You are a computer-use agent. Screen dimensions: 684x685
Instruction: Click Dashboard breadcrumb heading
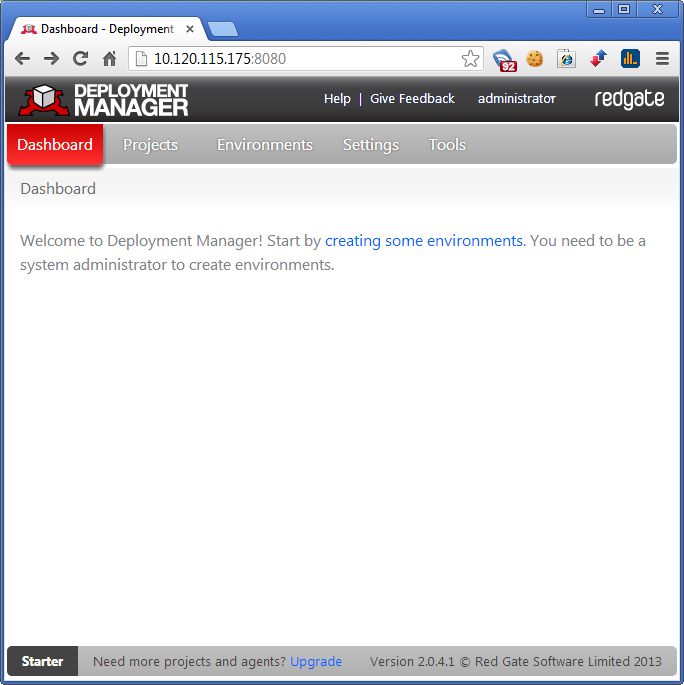[58, 189]
